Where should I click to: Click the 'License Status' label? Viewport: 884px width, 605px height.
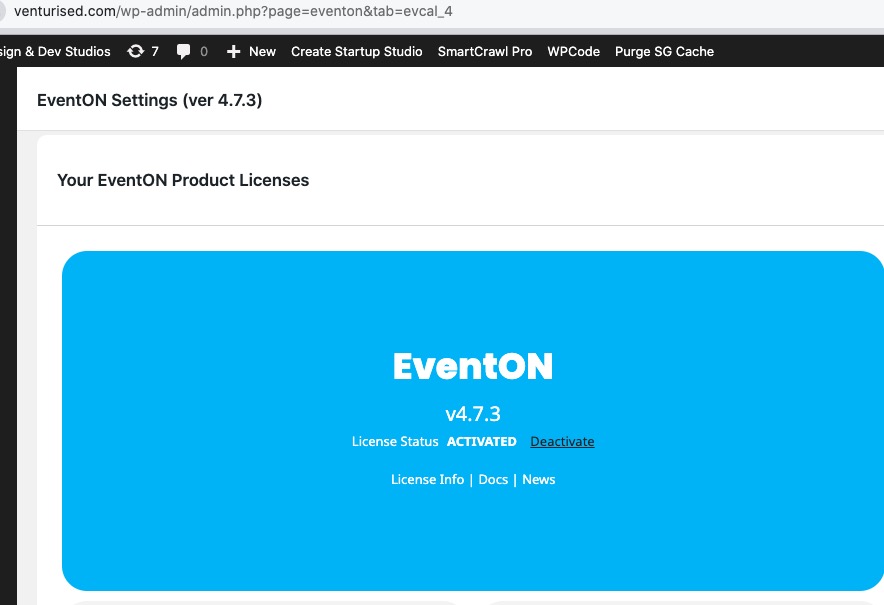pos(395,441)
